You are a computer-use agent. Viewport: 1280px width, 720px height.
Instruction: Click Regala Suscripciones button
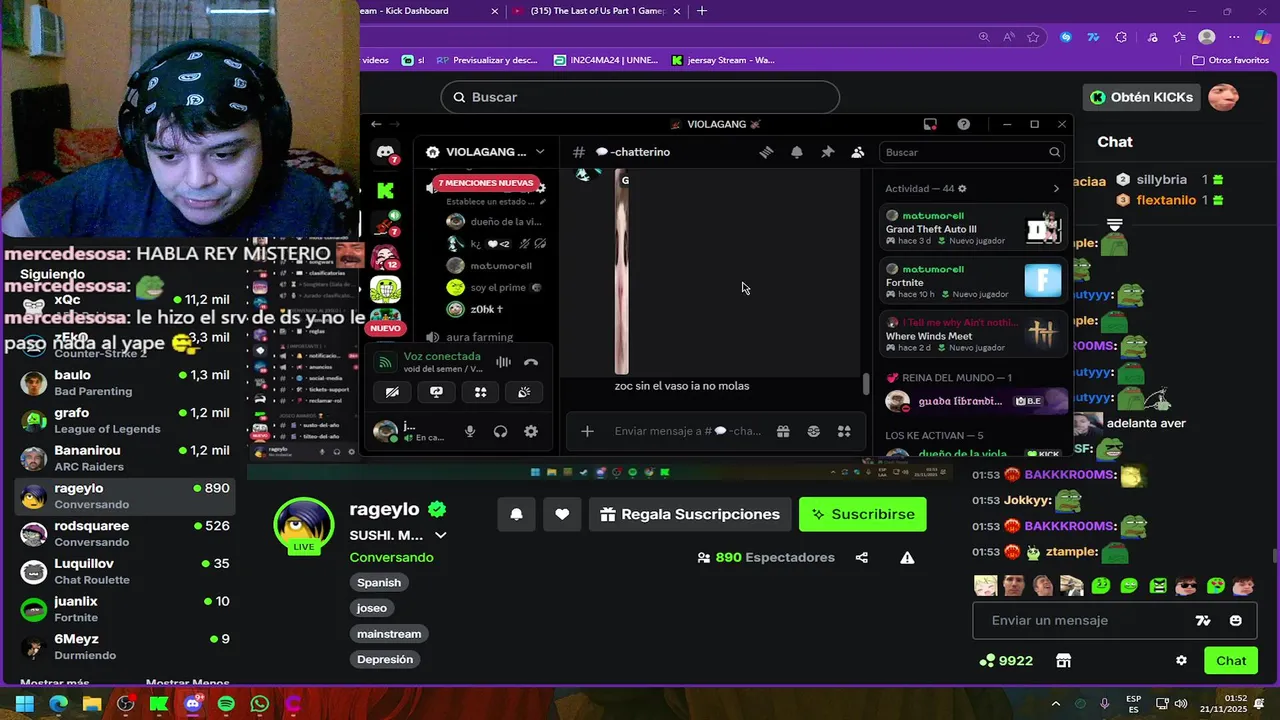pos(690,514)
